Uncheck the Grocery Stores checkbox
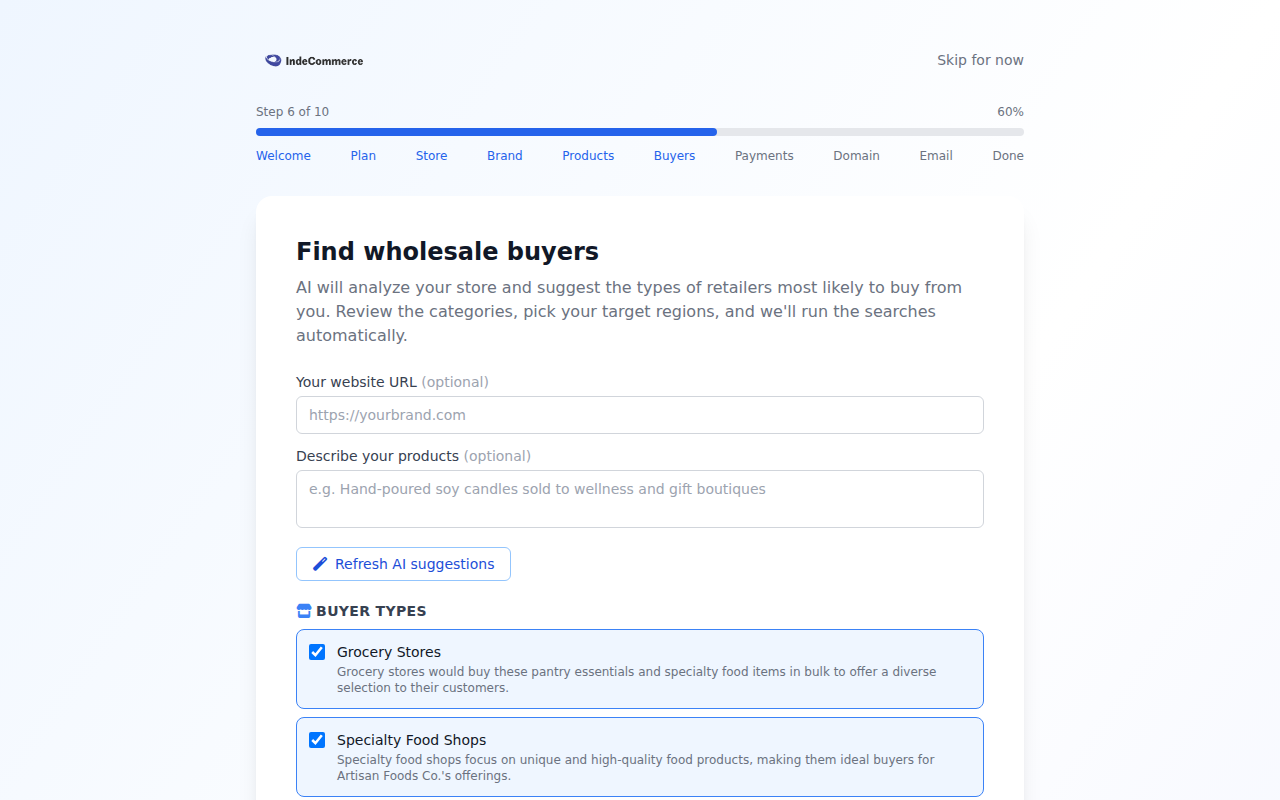Viewport: 1280px width, 800px height. point(317,652)
